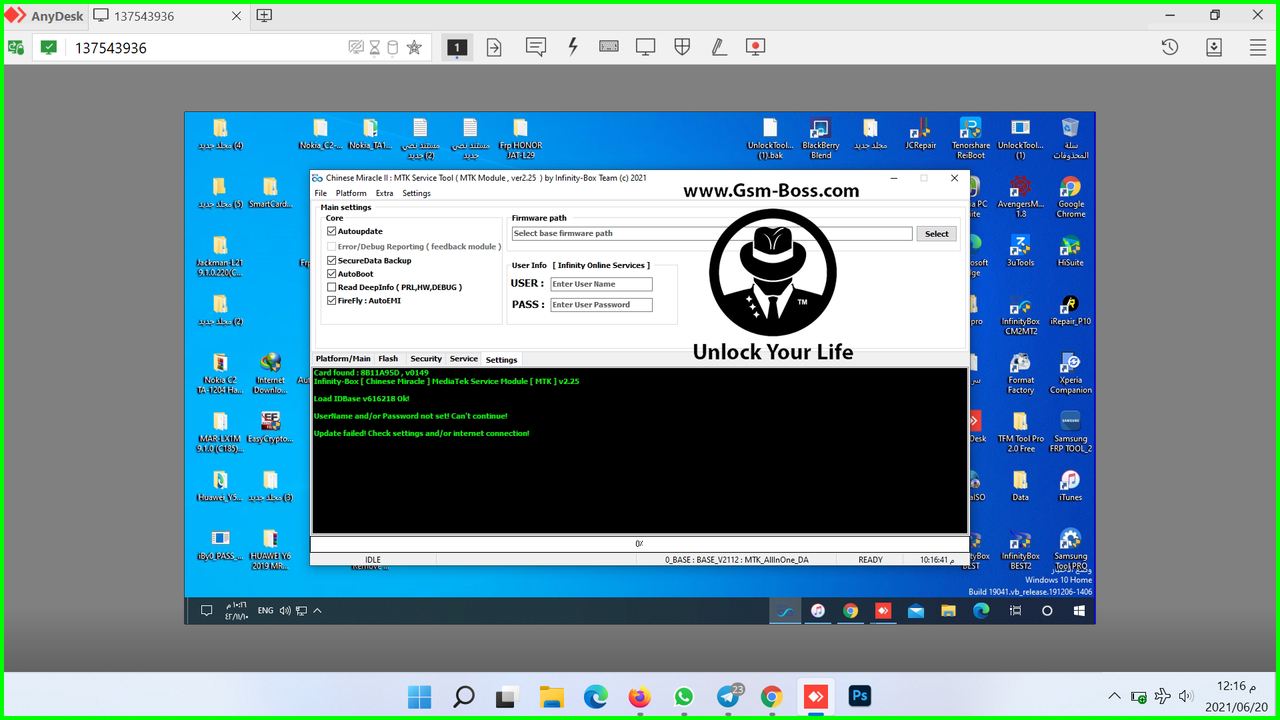Open TFM Tool Pro 2.0 Free folder
The height and width of the screenshot is (720, 1280).
(x=1020, y=432)
